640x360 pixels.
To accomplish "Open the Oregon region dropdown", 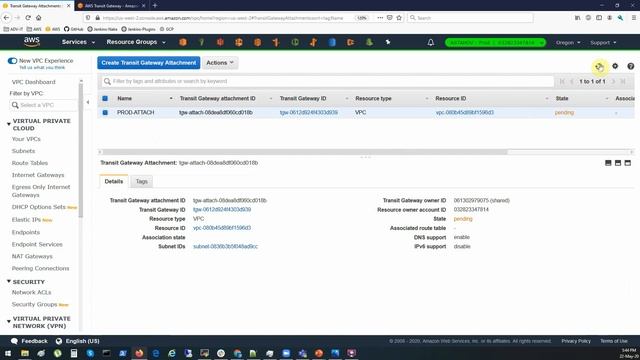I will [x=568, y=42].
